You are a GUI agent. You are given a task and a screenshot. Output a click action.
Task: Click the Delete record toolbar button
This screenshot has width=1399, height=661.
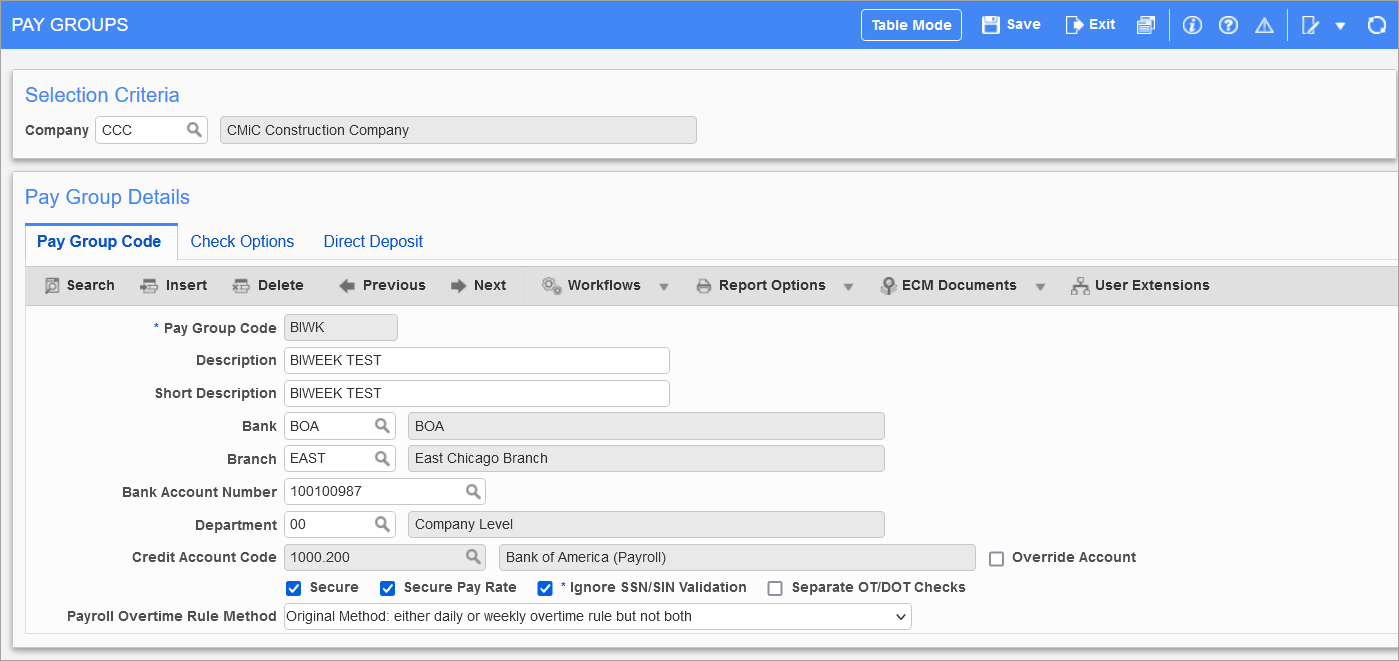point(268,285)
